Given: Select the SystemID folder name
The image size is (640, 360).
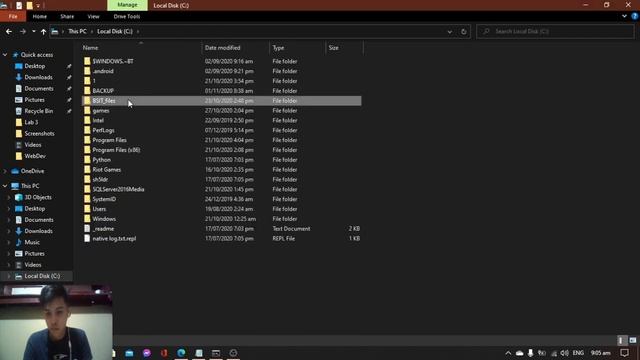Looking at the screenshot, I should pyautogui.click(x=104, y=199).
